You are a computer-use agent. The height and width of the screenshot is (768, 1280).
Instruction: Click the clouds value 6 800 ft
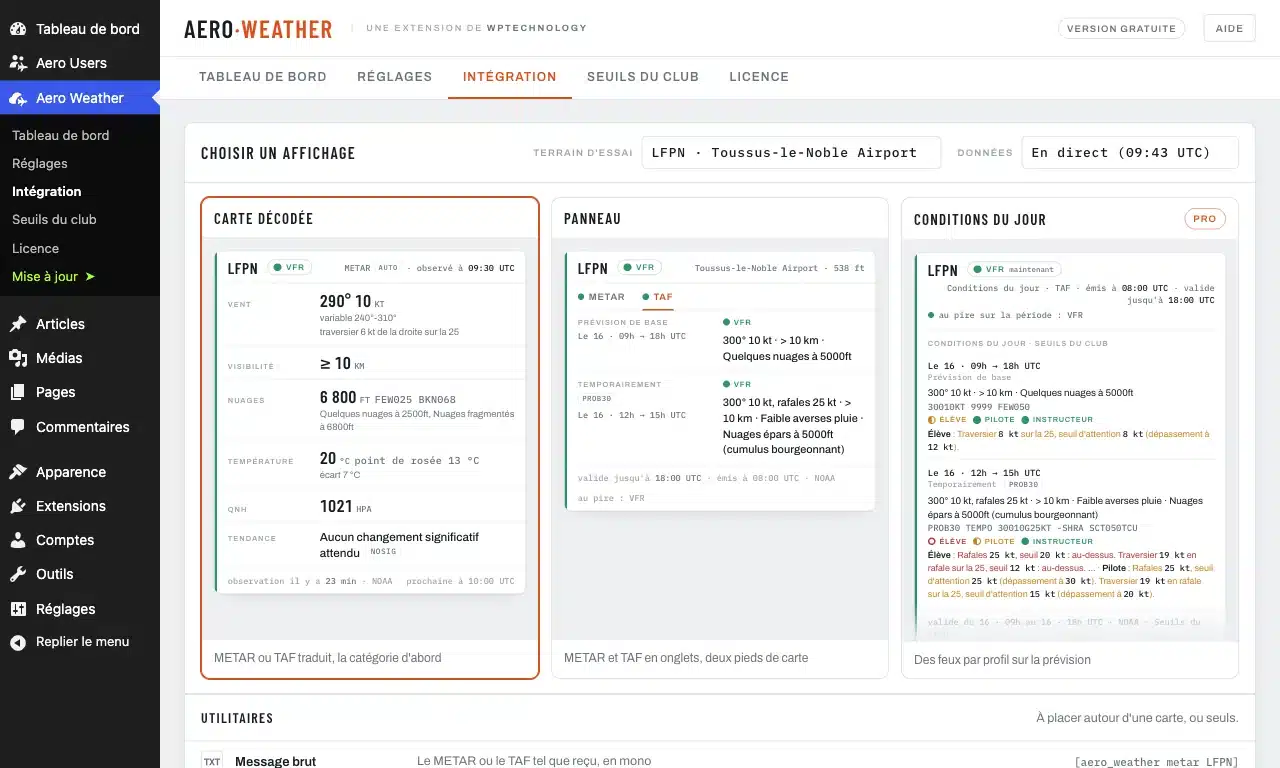[x=345, y=397]
